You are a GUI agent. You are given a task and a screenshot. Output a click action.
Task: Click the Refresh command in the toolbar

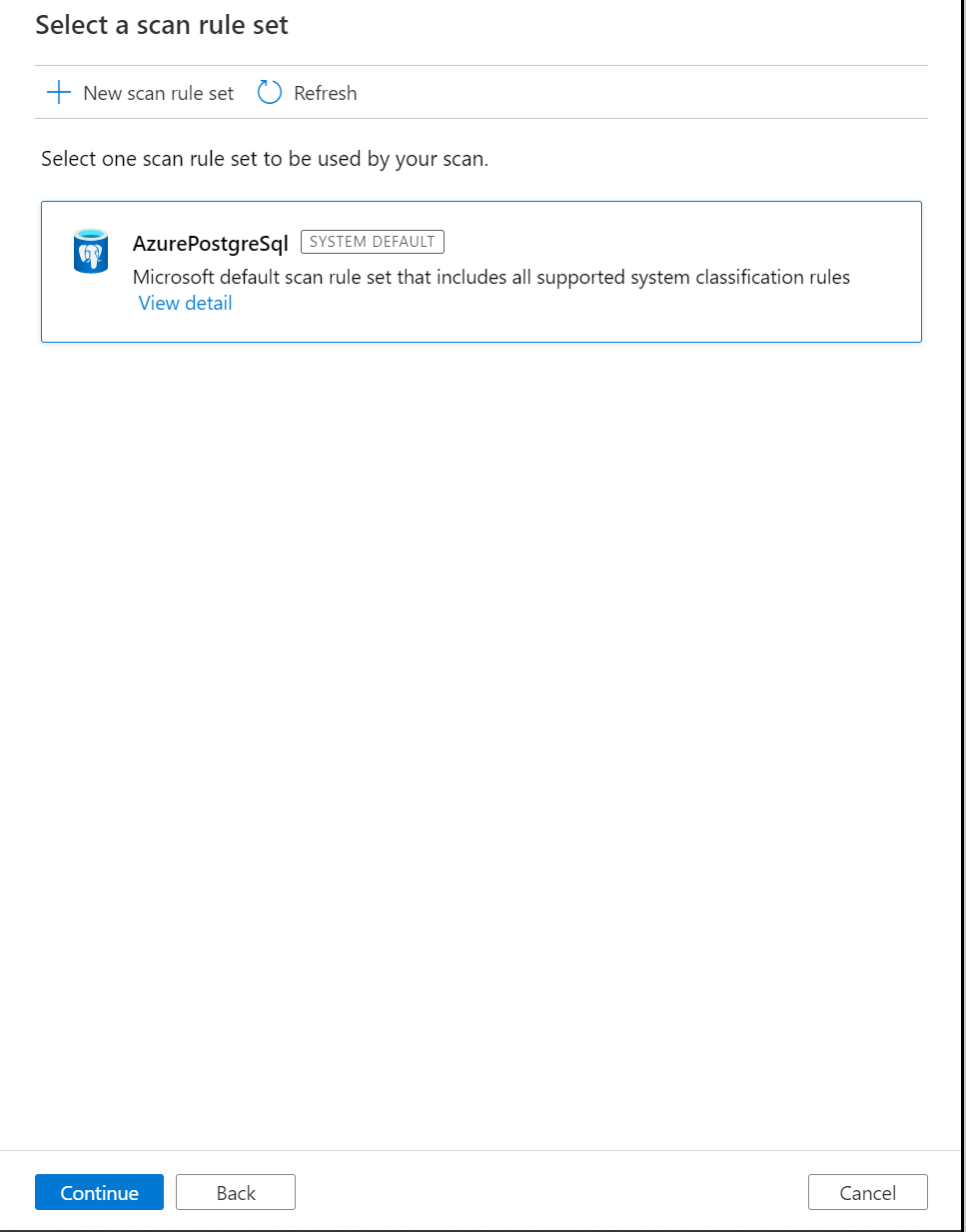[x=325, y=92]
